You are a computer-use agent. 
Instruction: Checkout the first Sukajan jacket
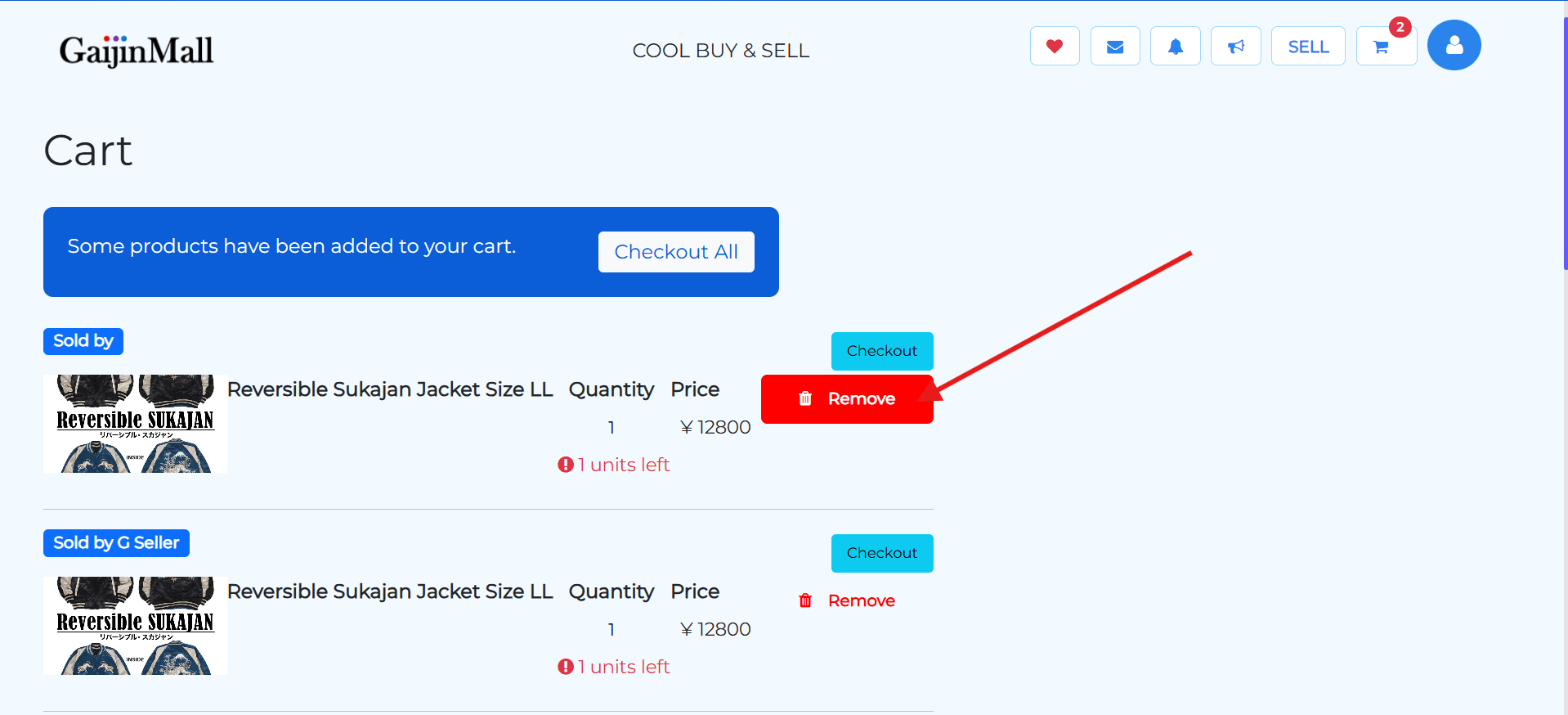(x=881, y=351)
